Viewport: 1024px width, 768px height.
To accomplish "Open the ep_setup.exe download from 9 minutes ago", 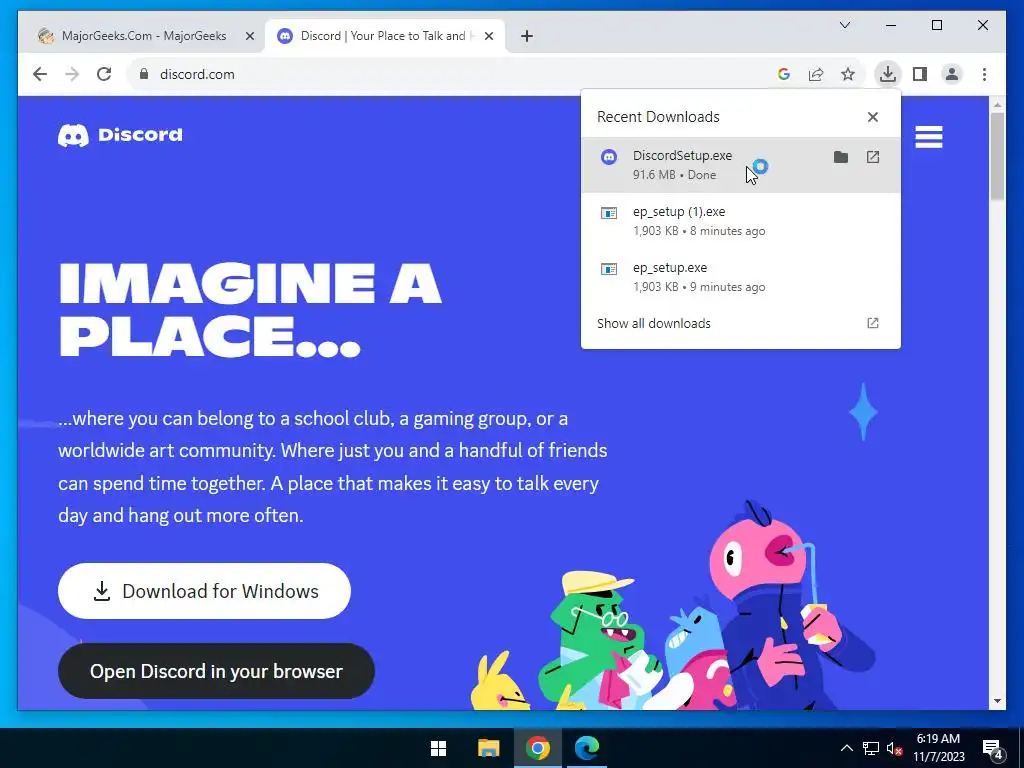I will click(741, 277).
